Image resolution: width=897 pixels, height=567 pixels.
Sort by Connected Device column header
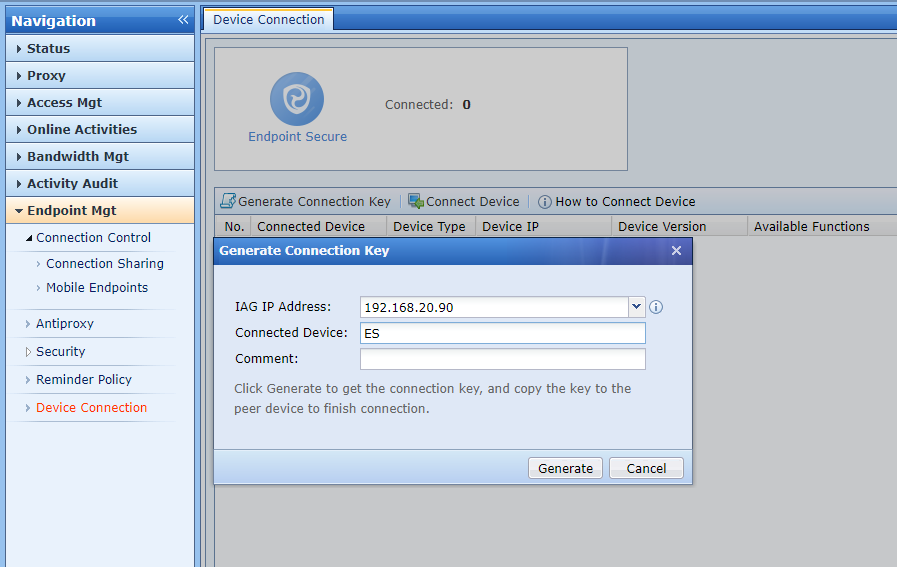pyautogui.click(x=319, y=227)
